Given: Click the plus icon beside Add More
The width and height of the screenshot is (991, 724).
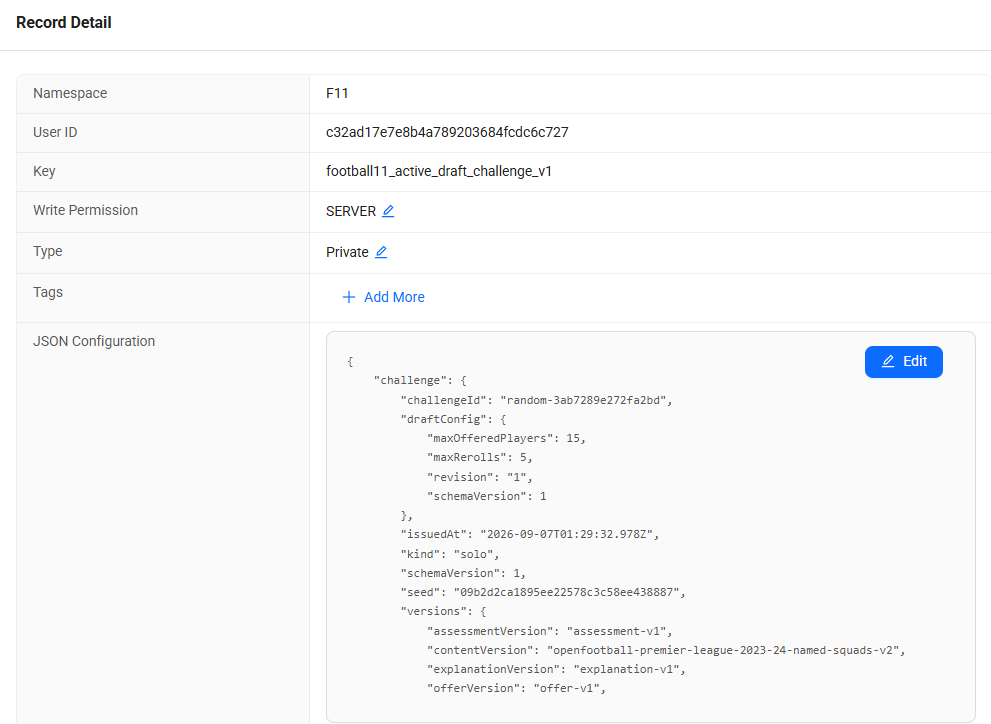Looking at the screenshot, I should pos(348,297).
